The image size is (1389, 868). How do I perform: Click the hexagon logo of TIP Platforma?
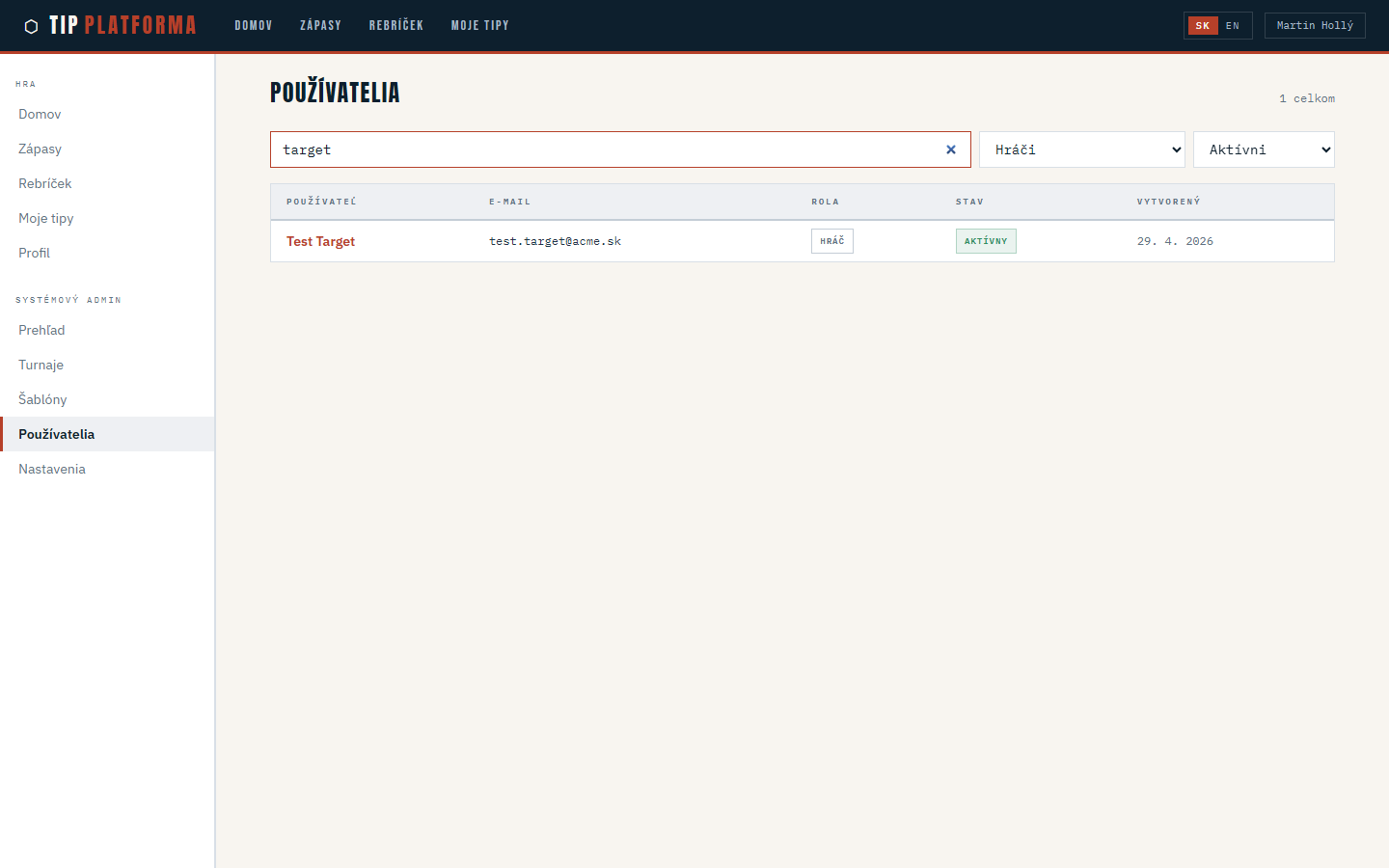pyautogui.click(x=32, y=25)
